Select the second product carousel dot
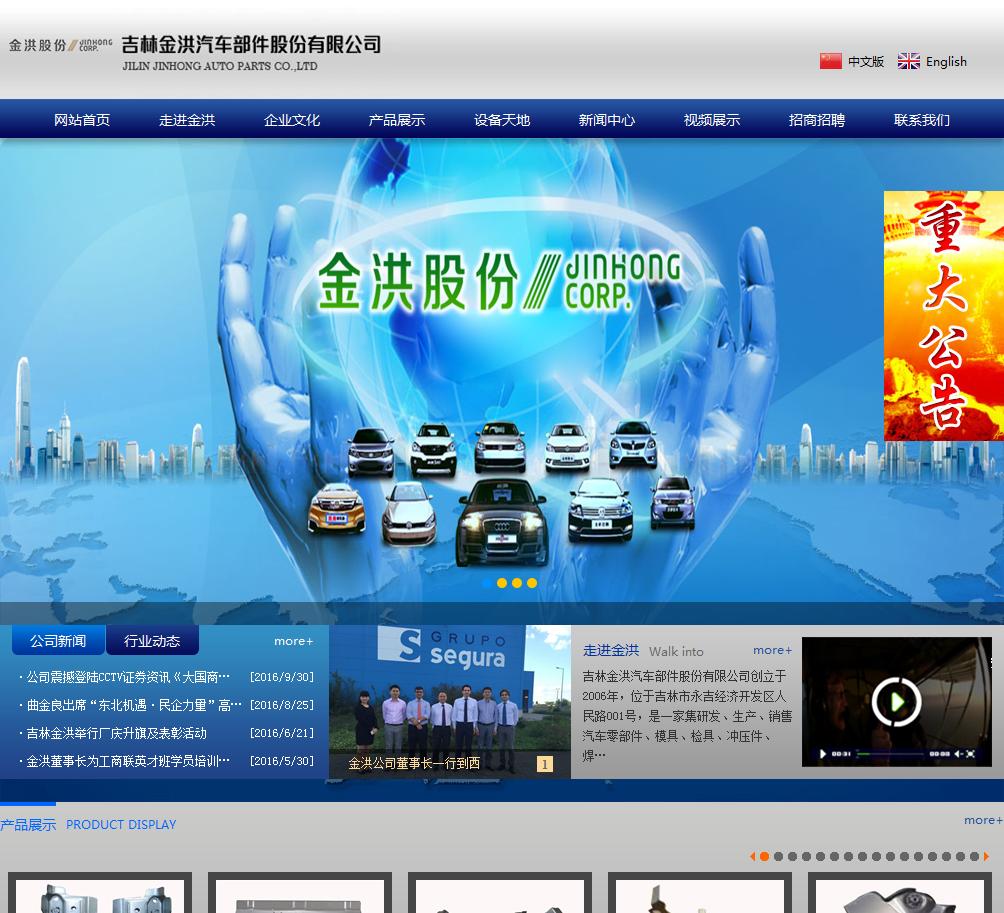Image resolution: width=1004 pixels, height=913 pixels. point(779,856)
